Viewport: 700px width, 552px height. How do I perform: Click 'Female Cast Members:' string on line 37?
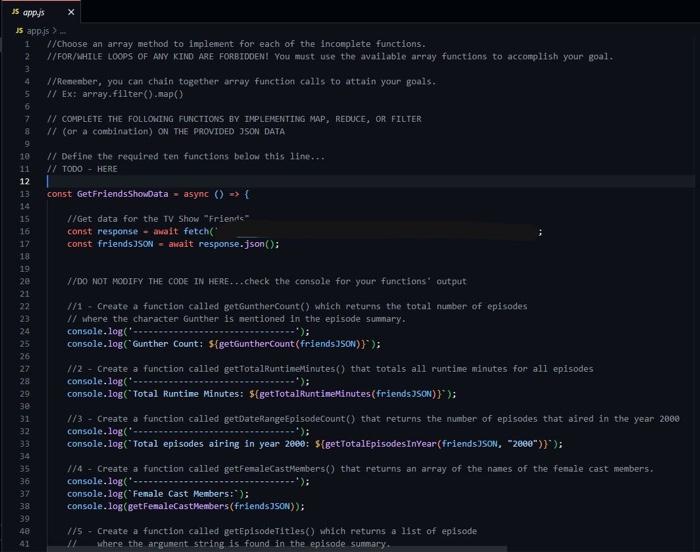(x=183, y=493)
